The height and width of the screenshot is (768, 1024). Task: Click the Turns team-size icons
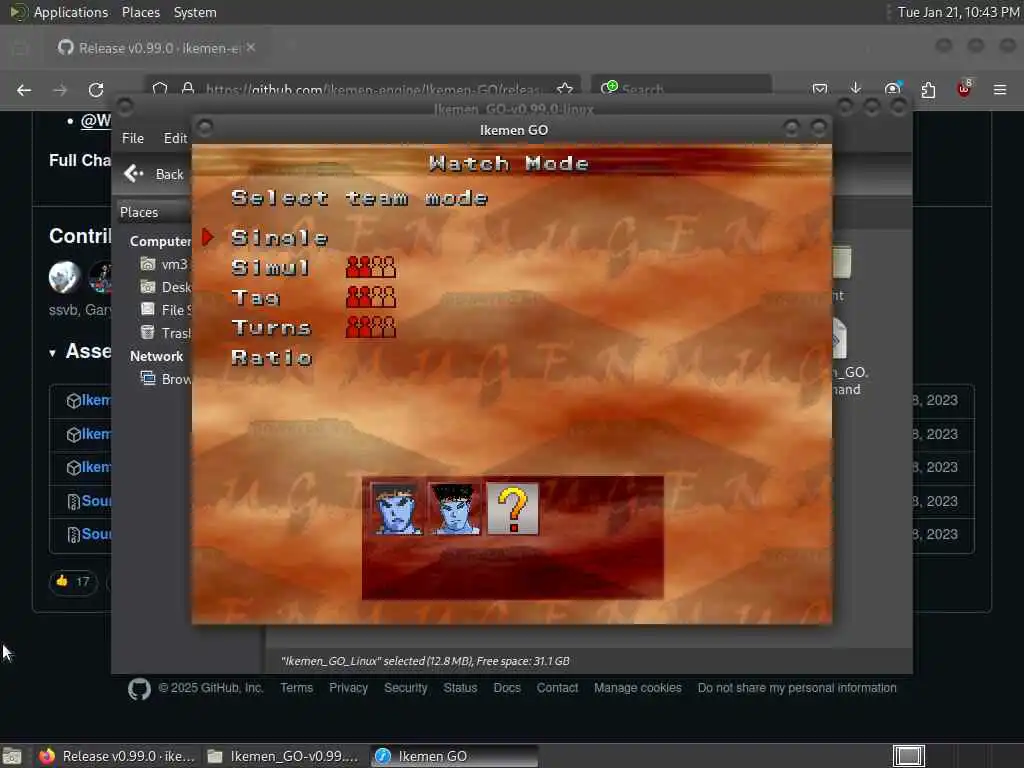pos(371,327)
